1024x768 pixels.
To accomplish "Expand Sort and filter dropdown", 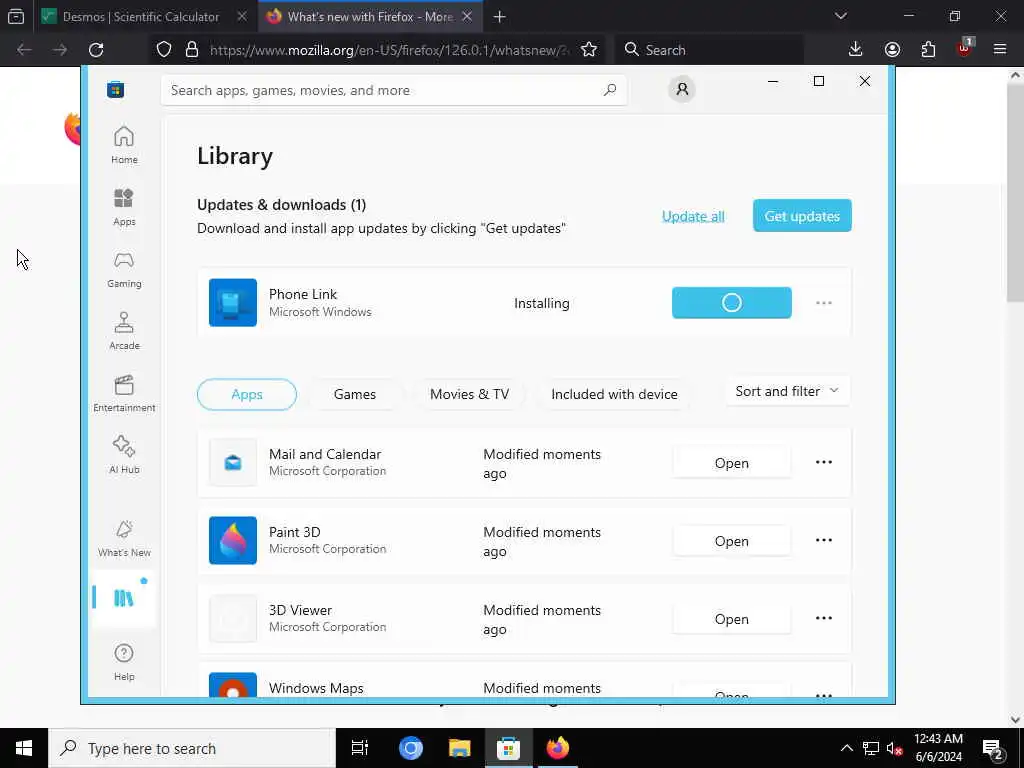I will tap(787, 391).
